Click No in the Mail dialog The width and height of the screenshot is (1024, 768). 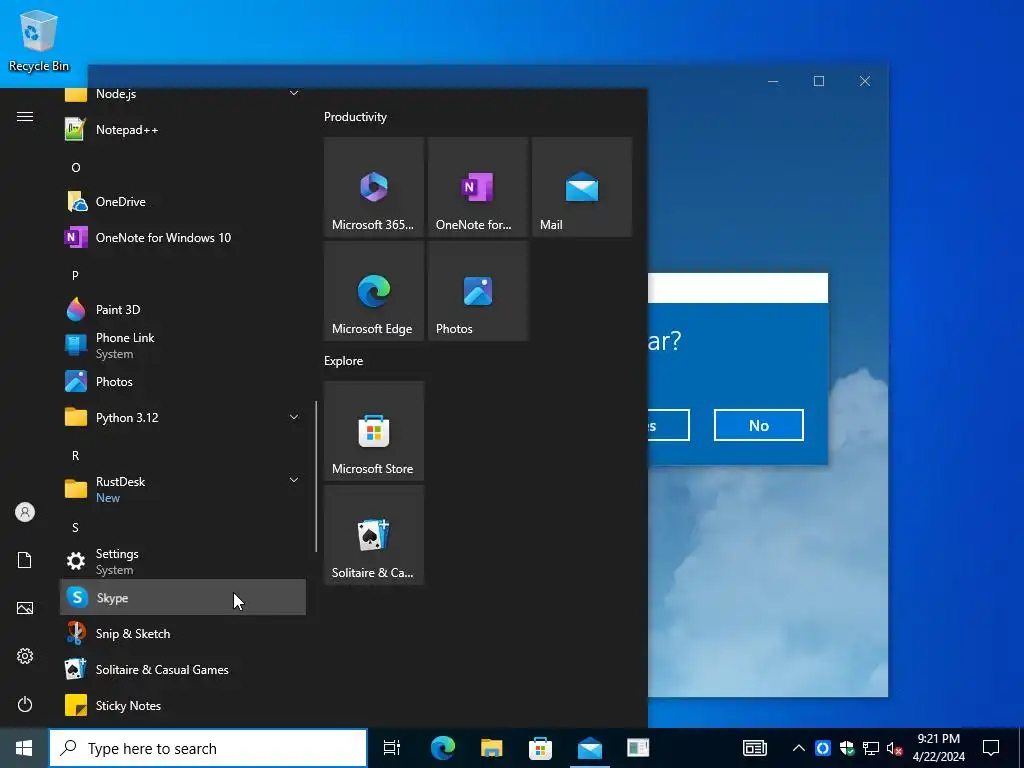tap(759, 425)
